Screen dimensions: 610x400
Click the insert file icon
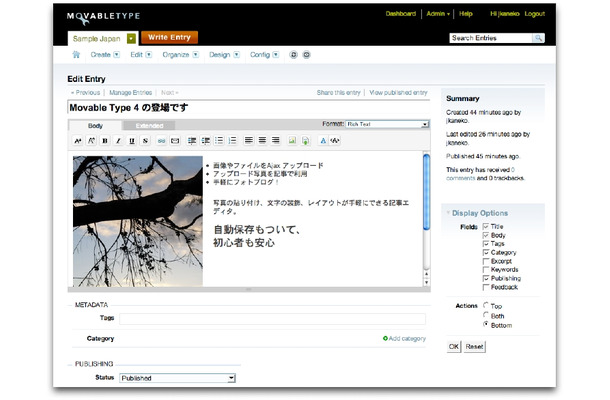tap(305, 140)
